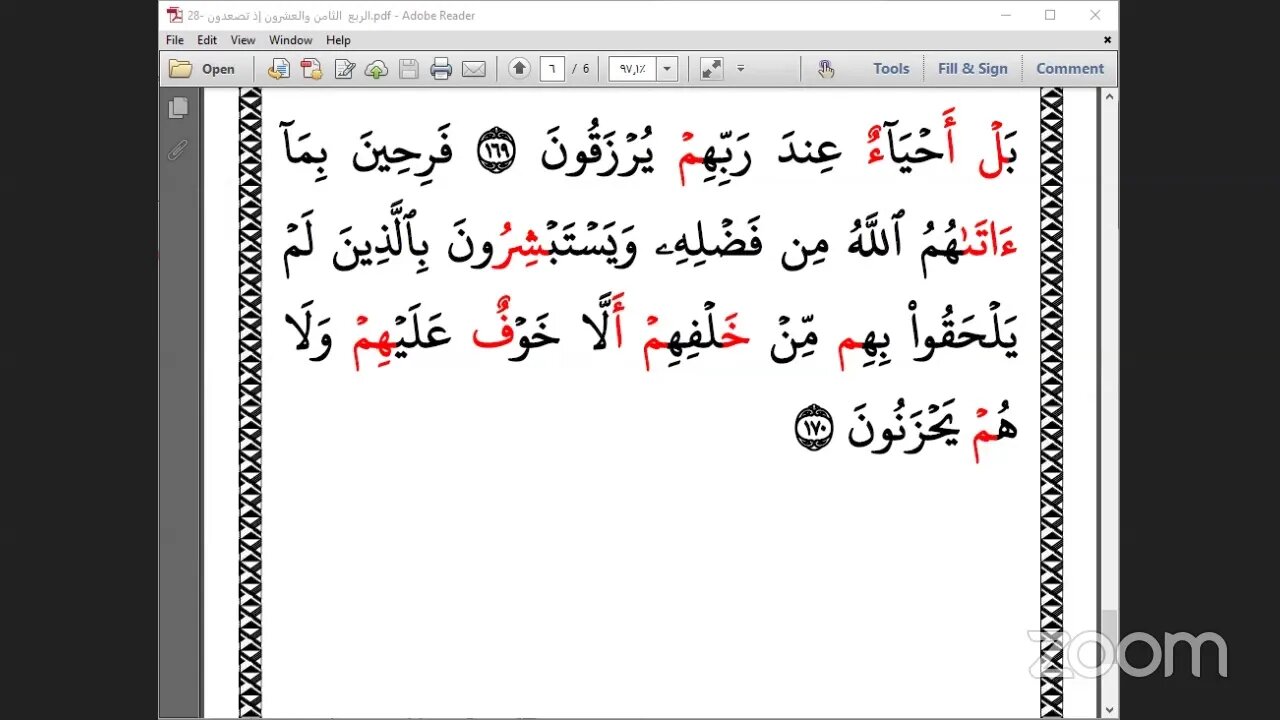The image size is (1280, 720).
Task: Click the Save floppy disk icon
Action: point(409,69)
